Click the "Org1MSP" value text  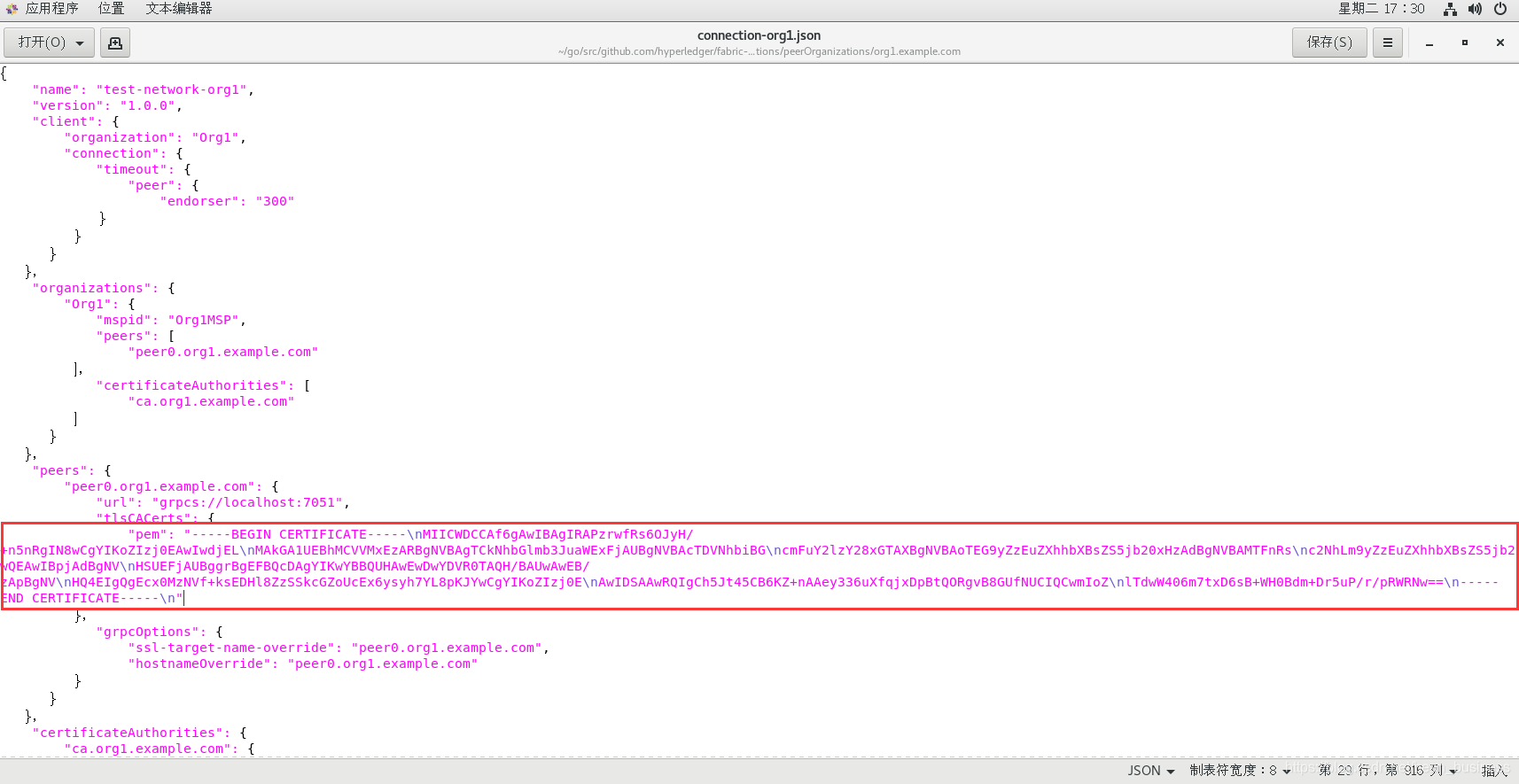(203, 320)
